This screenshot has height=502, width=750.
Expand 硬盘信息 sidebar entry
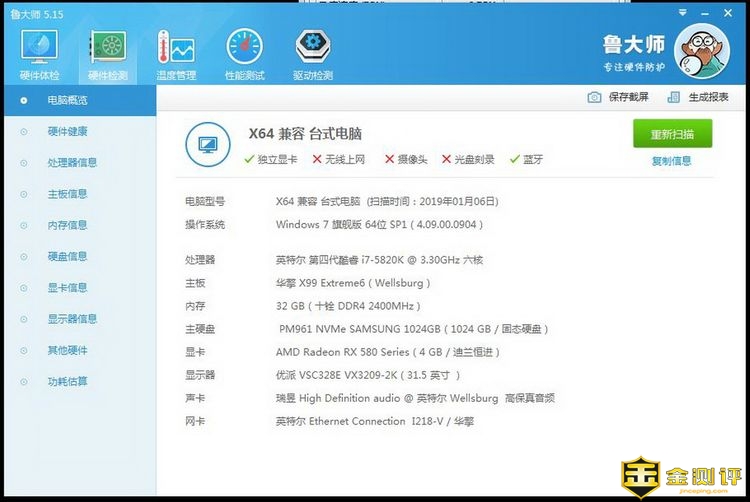pyautogui.click(x=67, y=257)
